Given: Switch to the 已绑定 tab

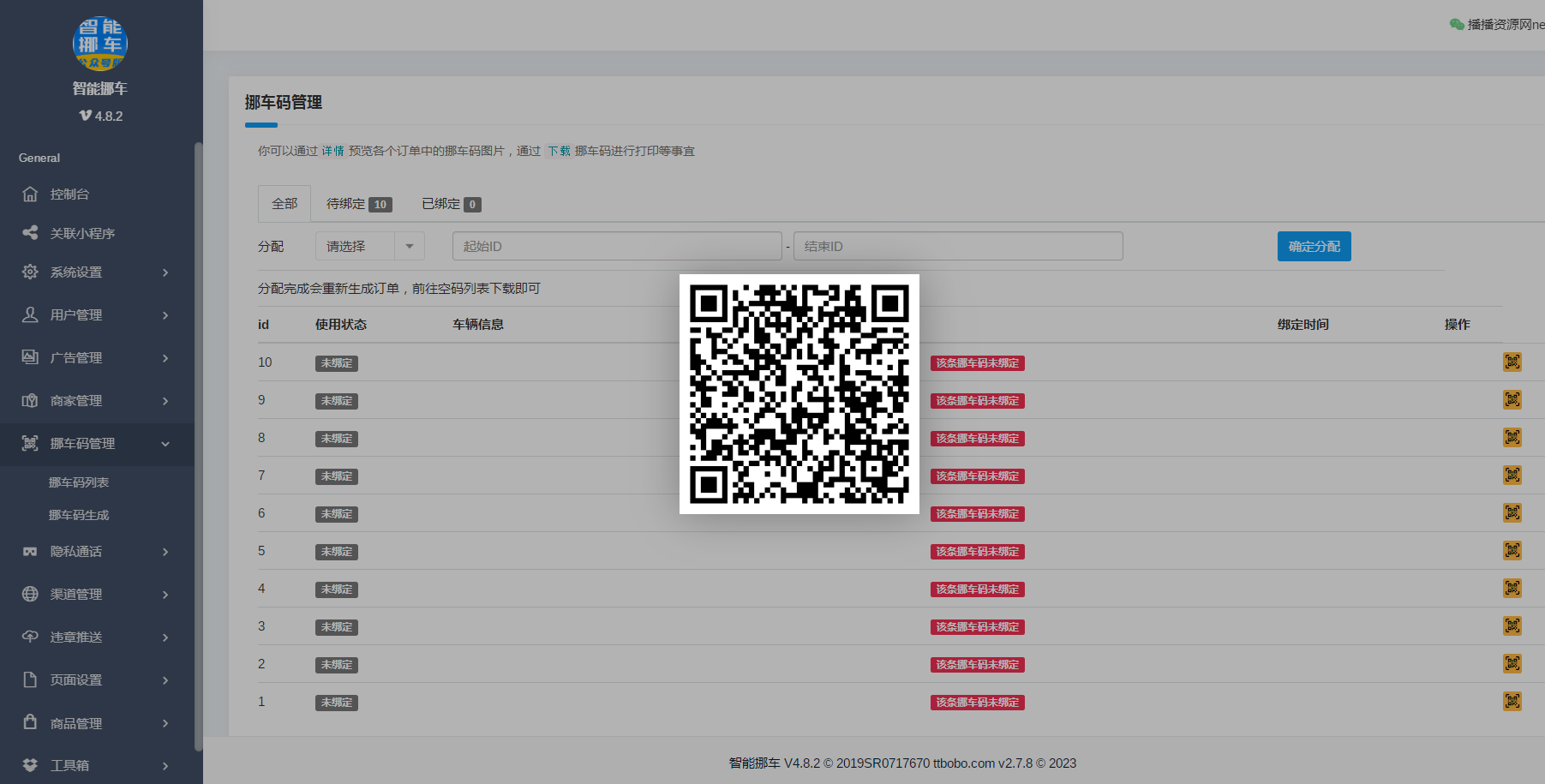Looking at the screenshot, I should coord(451,204).
